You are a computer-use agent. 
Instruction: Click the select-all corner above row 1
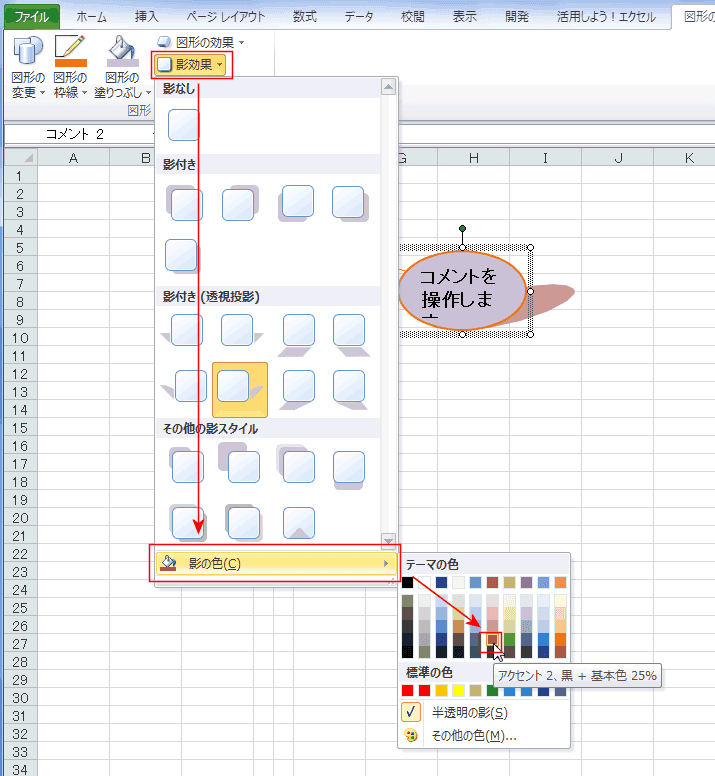(21, 158)
